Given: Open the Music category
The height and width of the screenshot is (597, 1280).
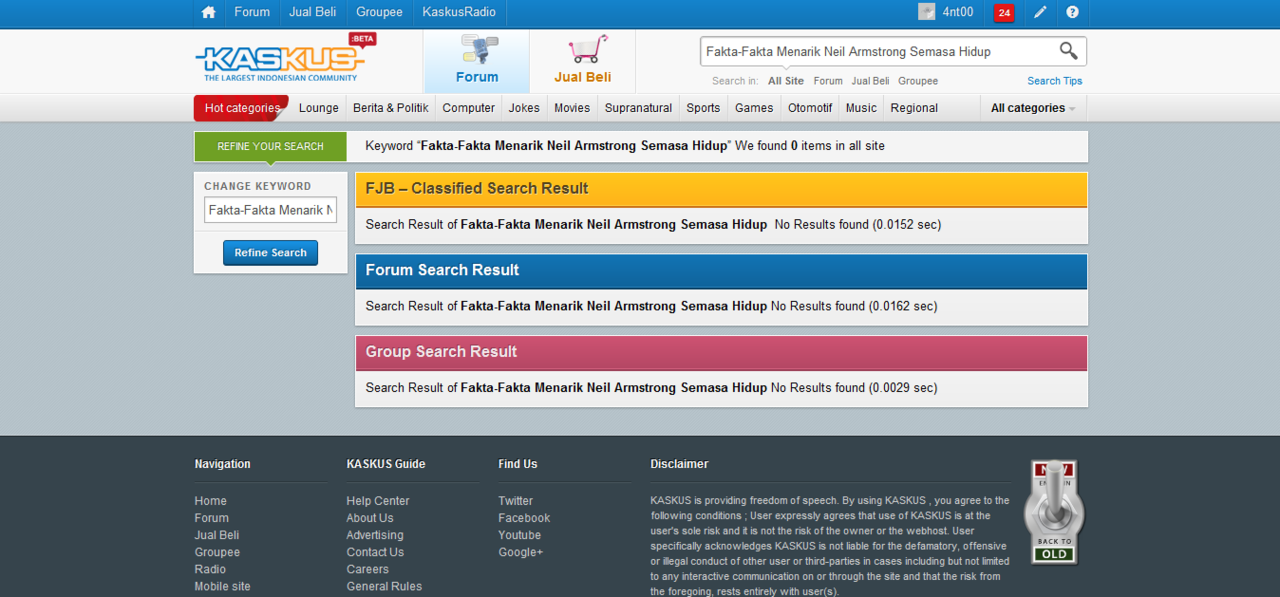Looking at the screenshot, I should [x=861, y=108].
